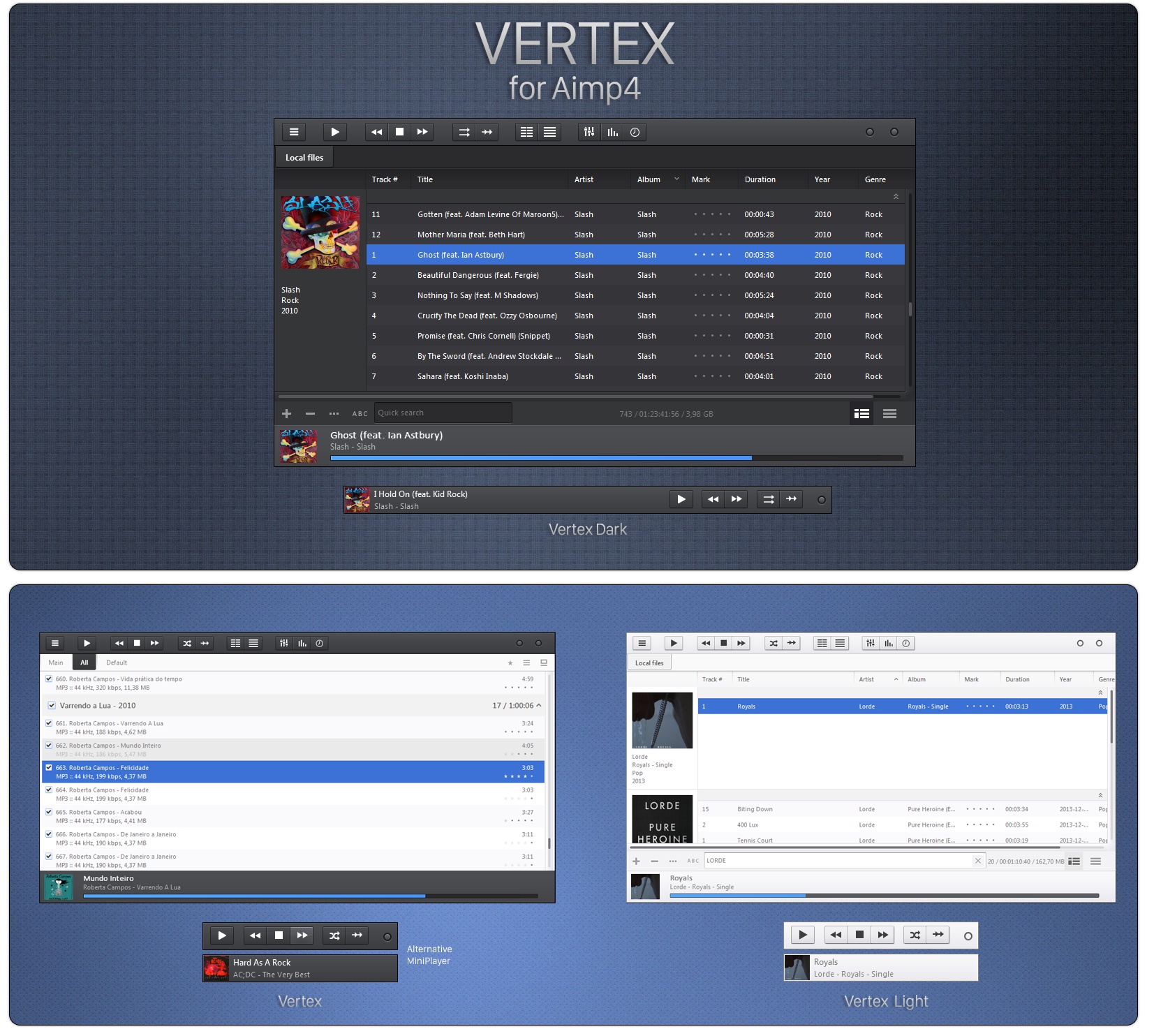This screenshot has width=1154, height=1036.
Task: Play on Vertex alternative mini player
Action: point(222,935)
